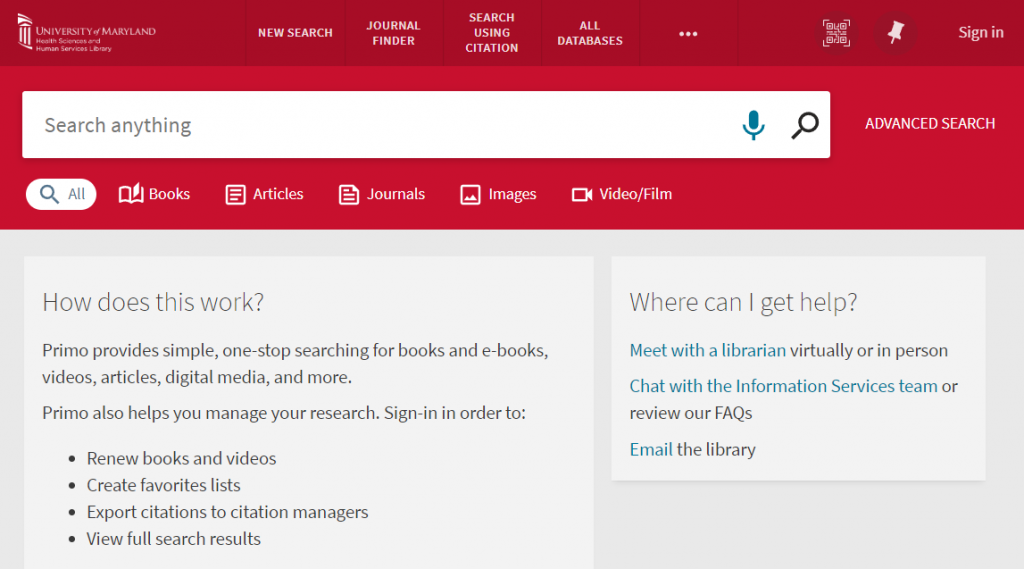Go to Journal Finder
Viewport: 1024px width, 569px height.
click(x=394, y=33)
